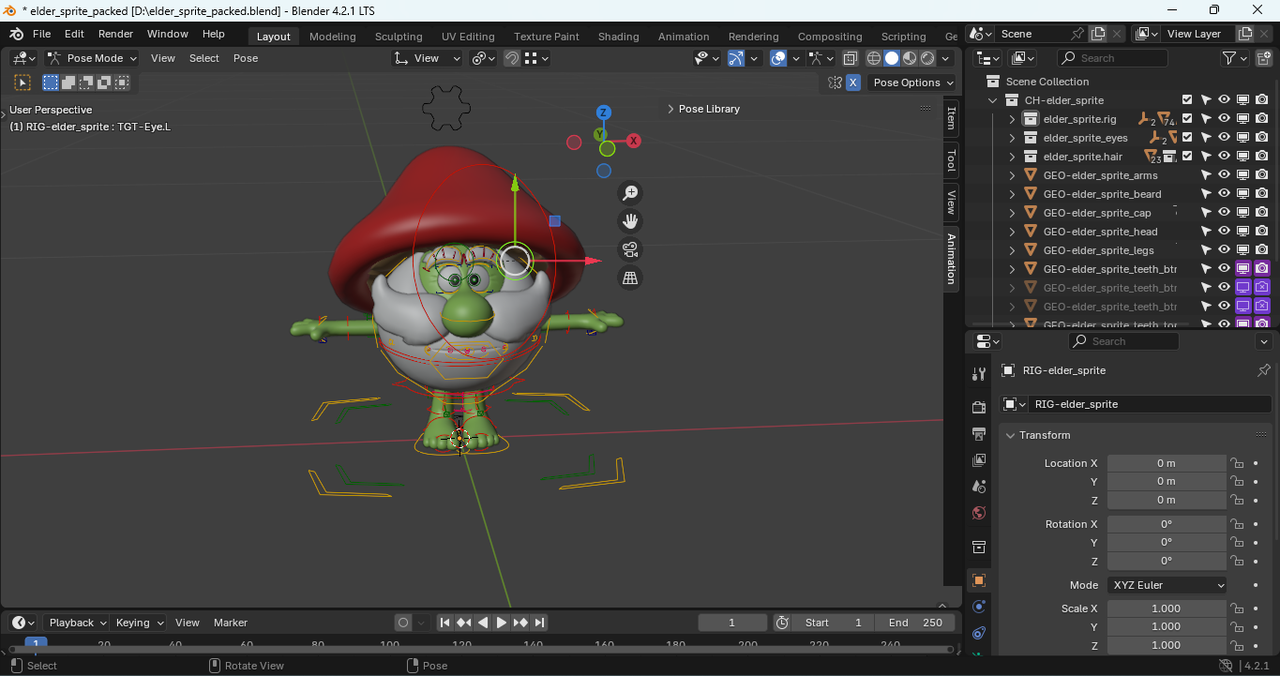
Task: Expand the Pose Library panel
Action: click(x=671, y=109)
